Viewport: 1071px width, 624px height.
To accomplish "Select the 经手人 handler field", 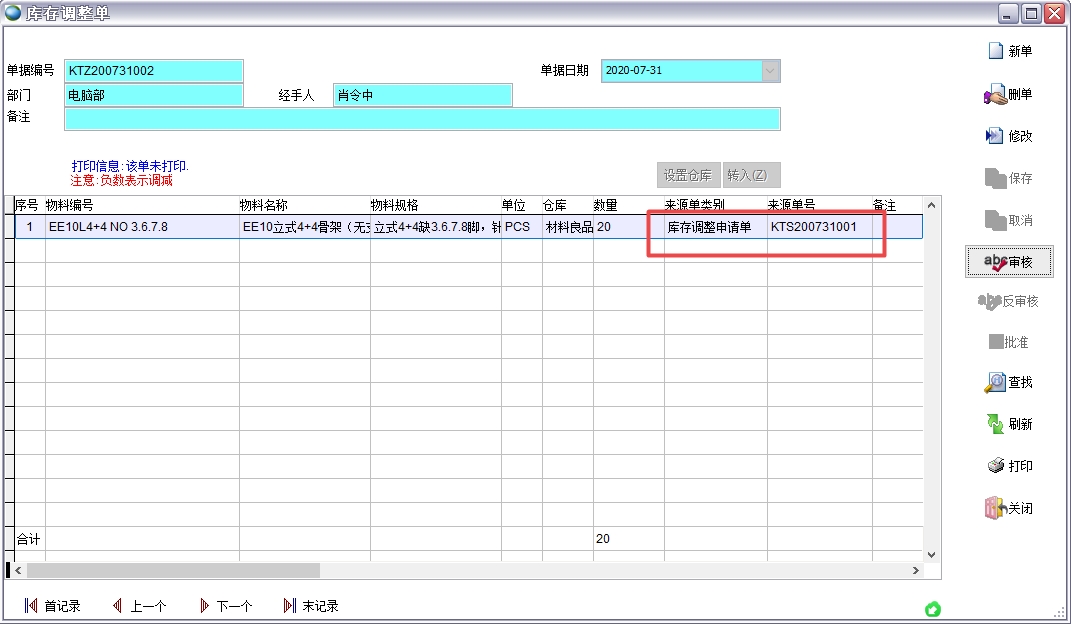I will (x=422, y=95).
